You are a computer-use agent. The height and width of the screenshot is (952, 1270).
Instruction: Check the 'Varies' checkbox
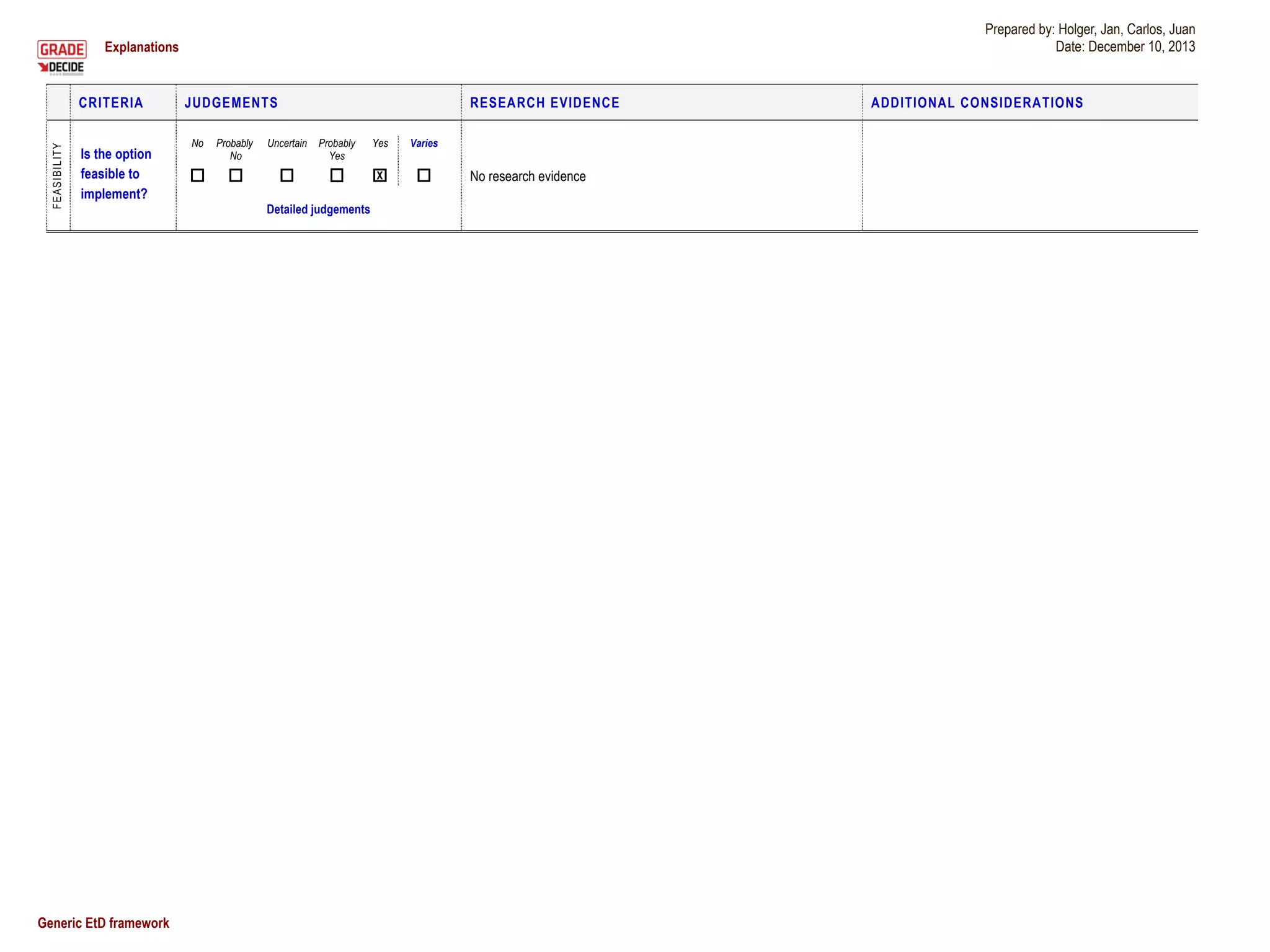[424, 175]
